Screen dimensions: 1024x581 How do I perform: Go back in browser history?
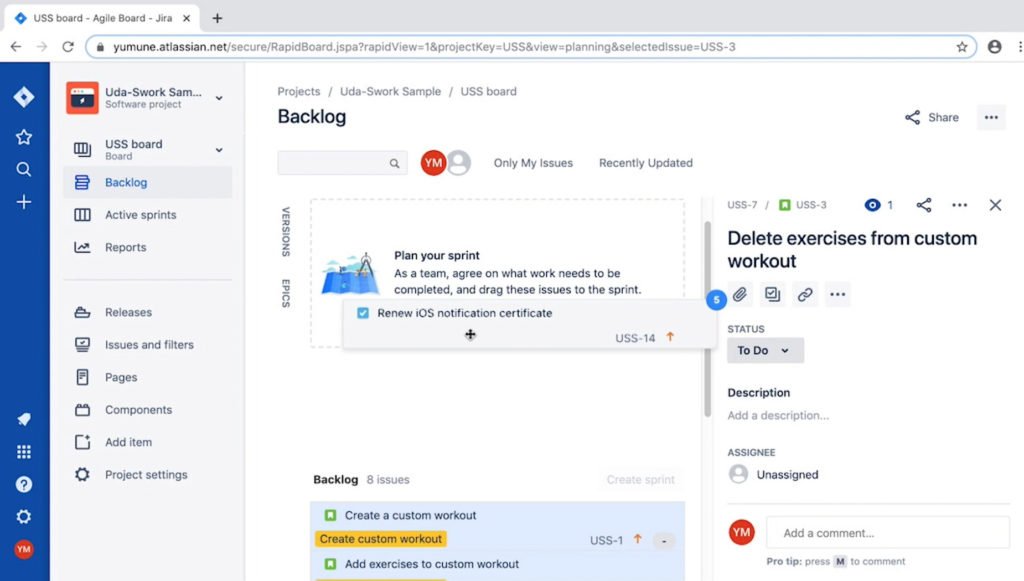[16, 47]
